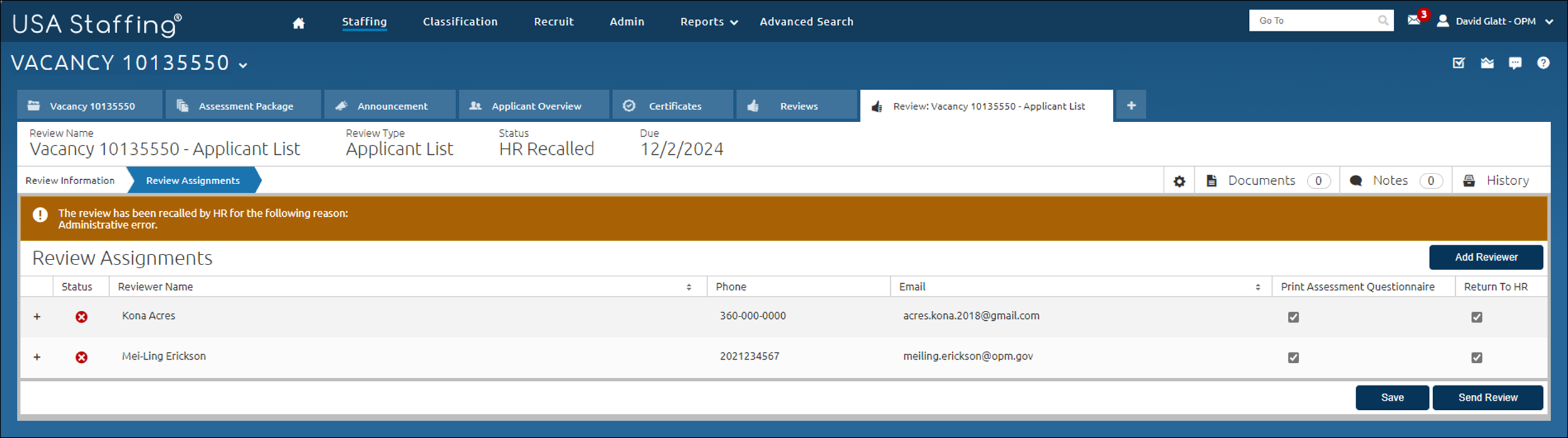Select the Review Assignments step
This screenshot has height=438, width=1568.
pos(193,180)
